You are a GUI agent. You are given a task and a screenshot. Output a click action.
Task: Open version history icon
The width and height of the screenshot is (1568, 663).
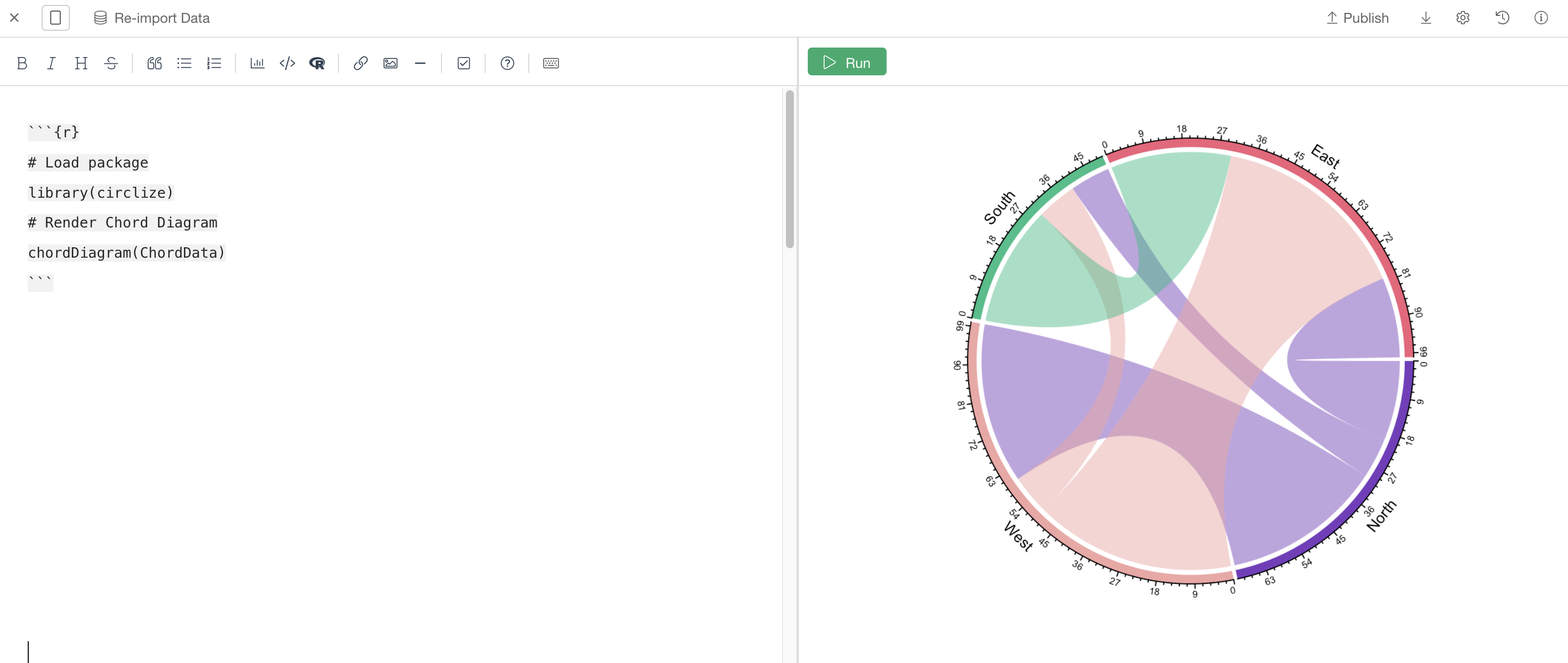coord(1502,18)
